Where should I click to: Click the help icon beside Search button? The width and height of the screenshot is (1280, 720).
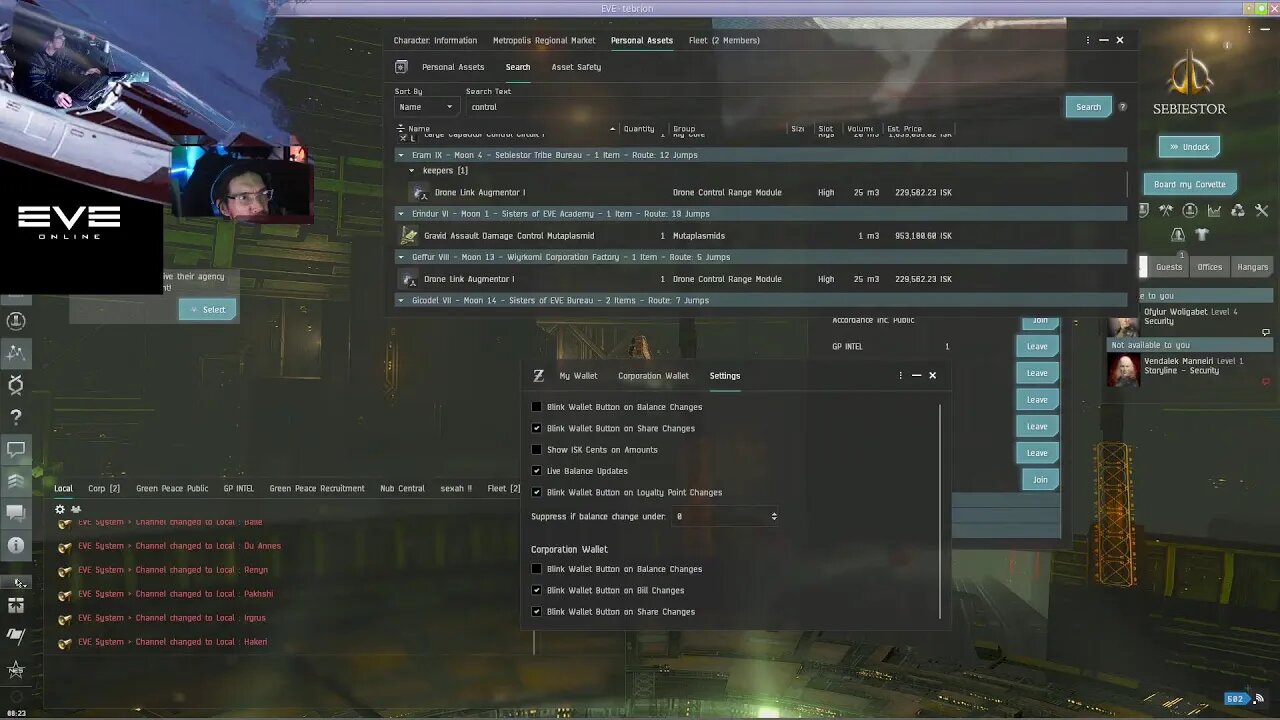1122,107
